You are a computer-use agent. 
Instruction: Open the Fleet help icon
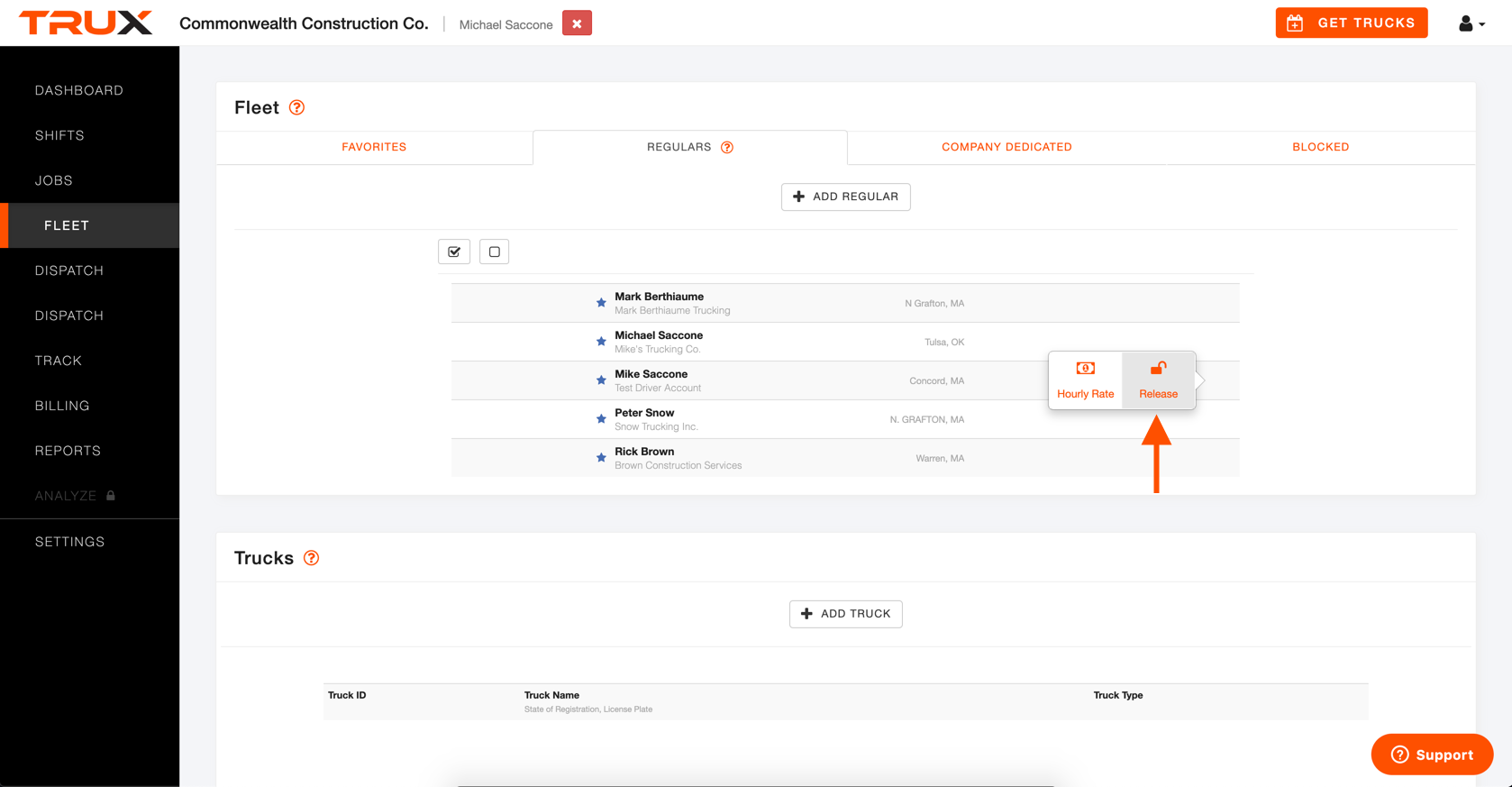pos(296,107)
